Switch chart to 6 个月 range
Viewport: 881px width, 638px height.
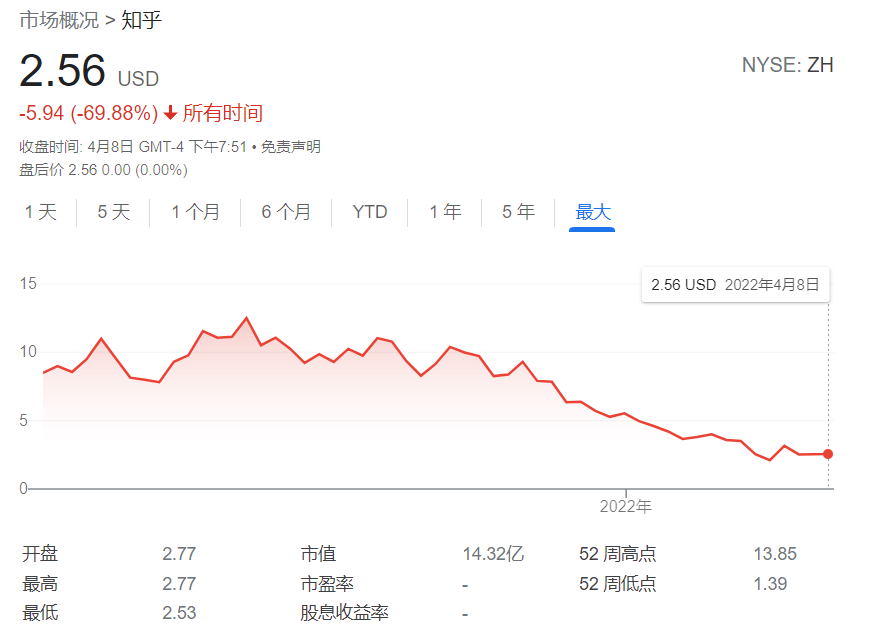click(286, 212)
